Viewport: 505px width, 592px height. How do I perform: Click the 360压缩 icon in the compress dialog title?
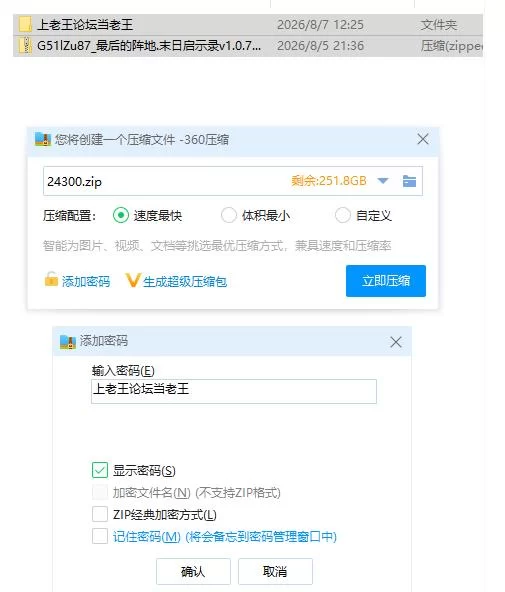(x=43, y=139)
